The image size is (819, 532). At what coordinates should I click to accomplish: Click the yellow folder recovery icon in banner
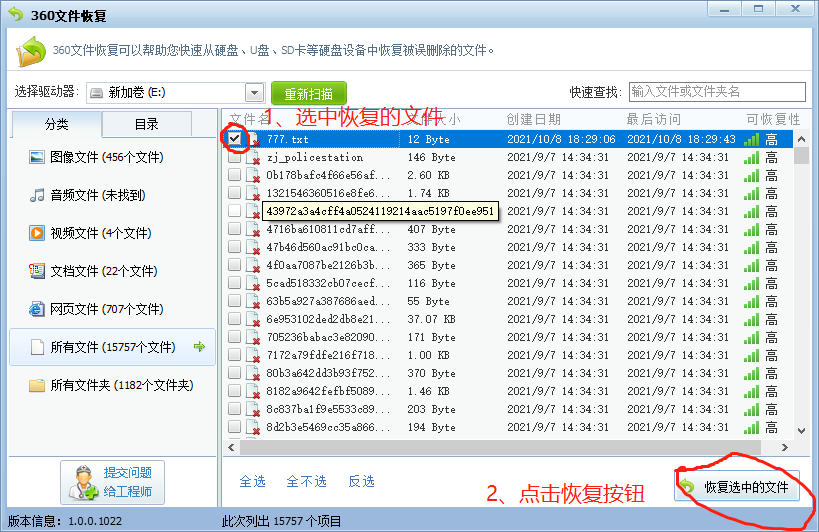(x=31, y=51)
